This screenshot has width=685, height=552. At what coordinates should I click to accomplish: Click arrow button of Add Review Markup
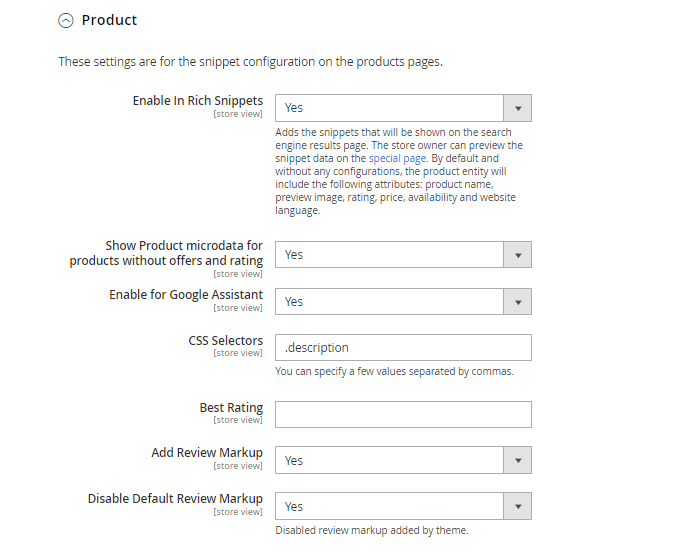[x=517, y=460]
